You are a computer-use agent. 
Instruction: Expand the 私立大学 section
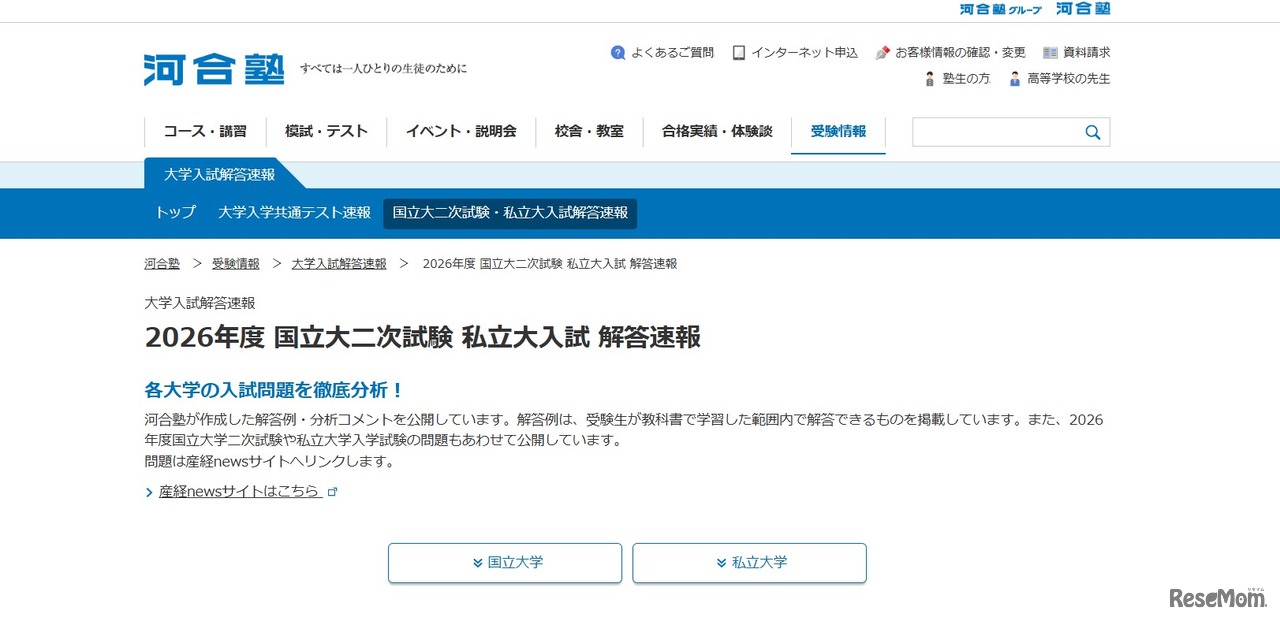[749, 562]
